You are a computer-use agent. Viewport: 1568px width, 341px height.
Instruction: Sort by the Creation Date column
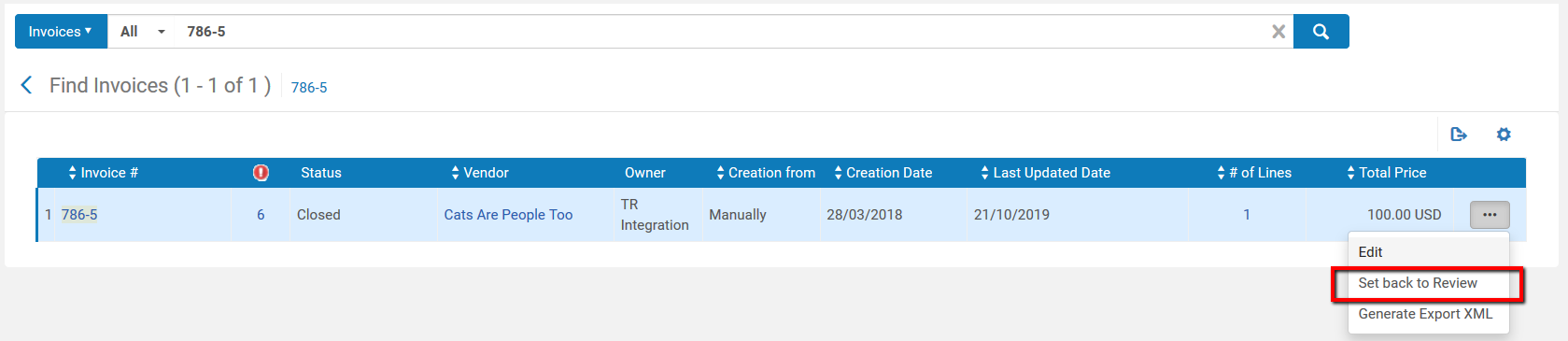(883, 173)
